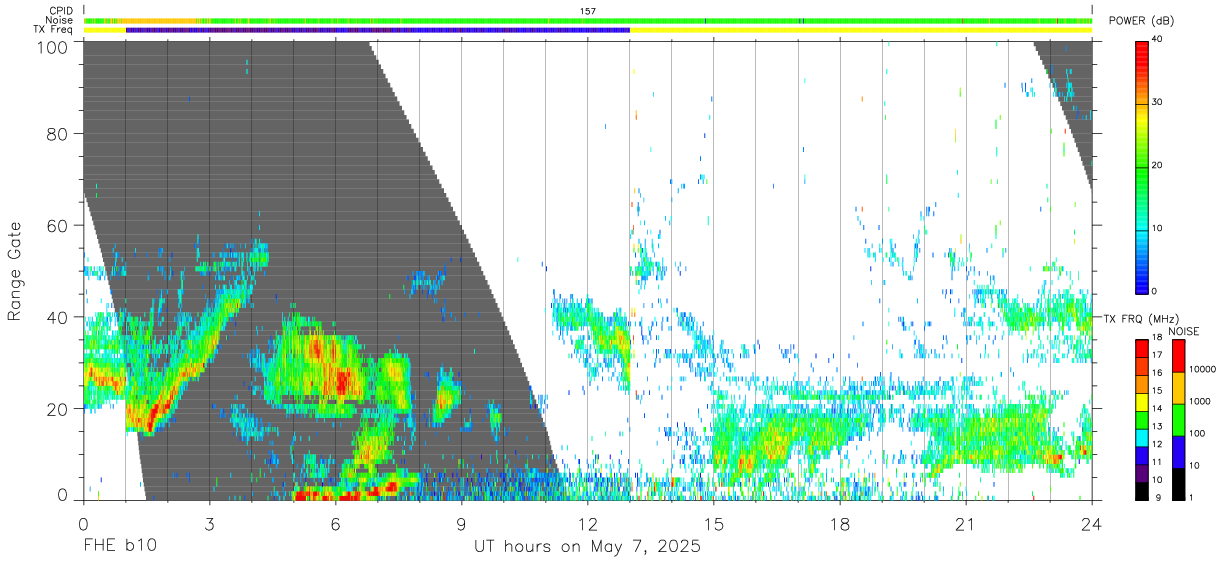The image size is (1228, 567).
Task: Click the CPID label at top left
Action: click(x=60, y=10)
